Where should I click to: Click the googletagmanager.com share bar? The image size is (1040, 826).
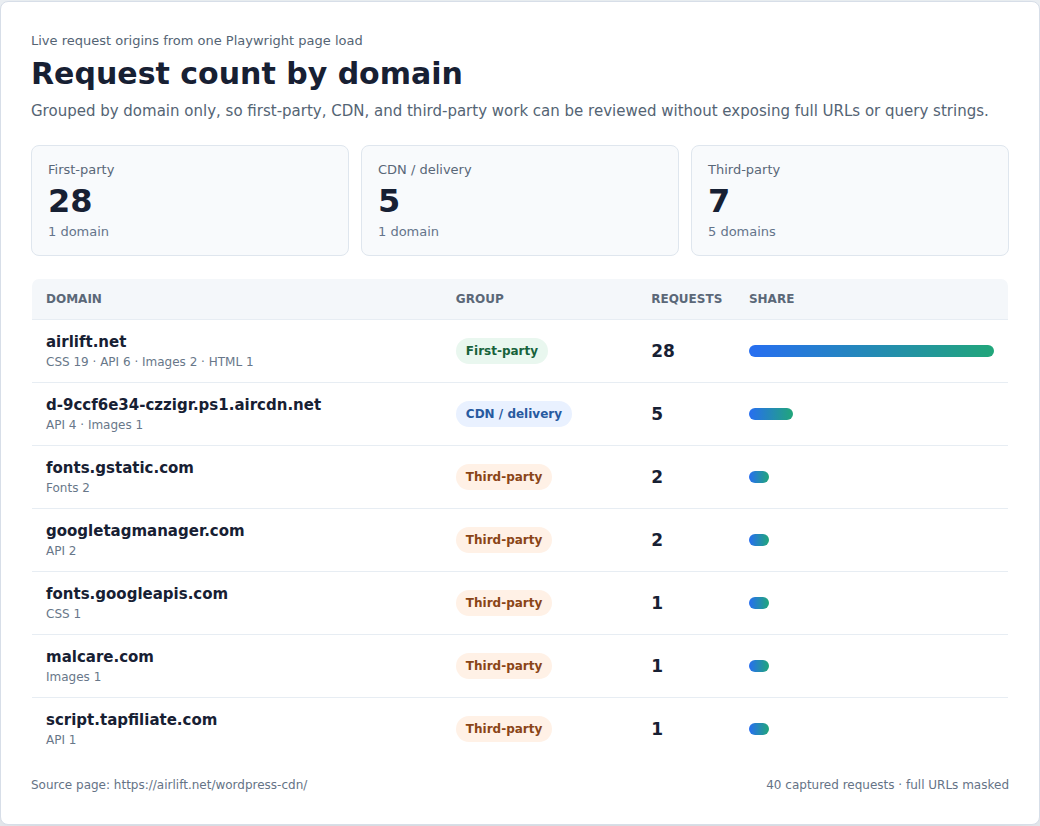click(x=759, y=540)
